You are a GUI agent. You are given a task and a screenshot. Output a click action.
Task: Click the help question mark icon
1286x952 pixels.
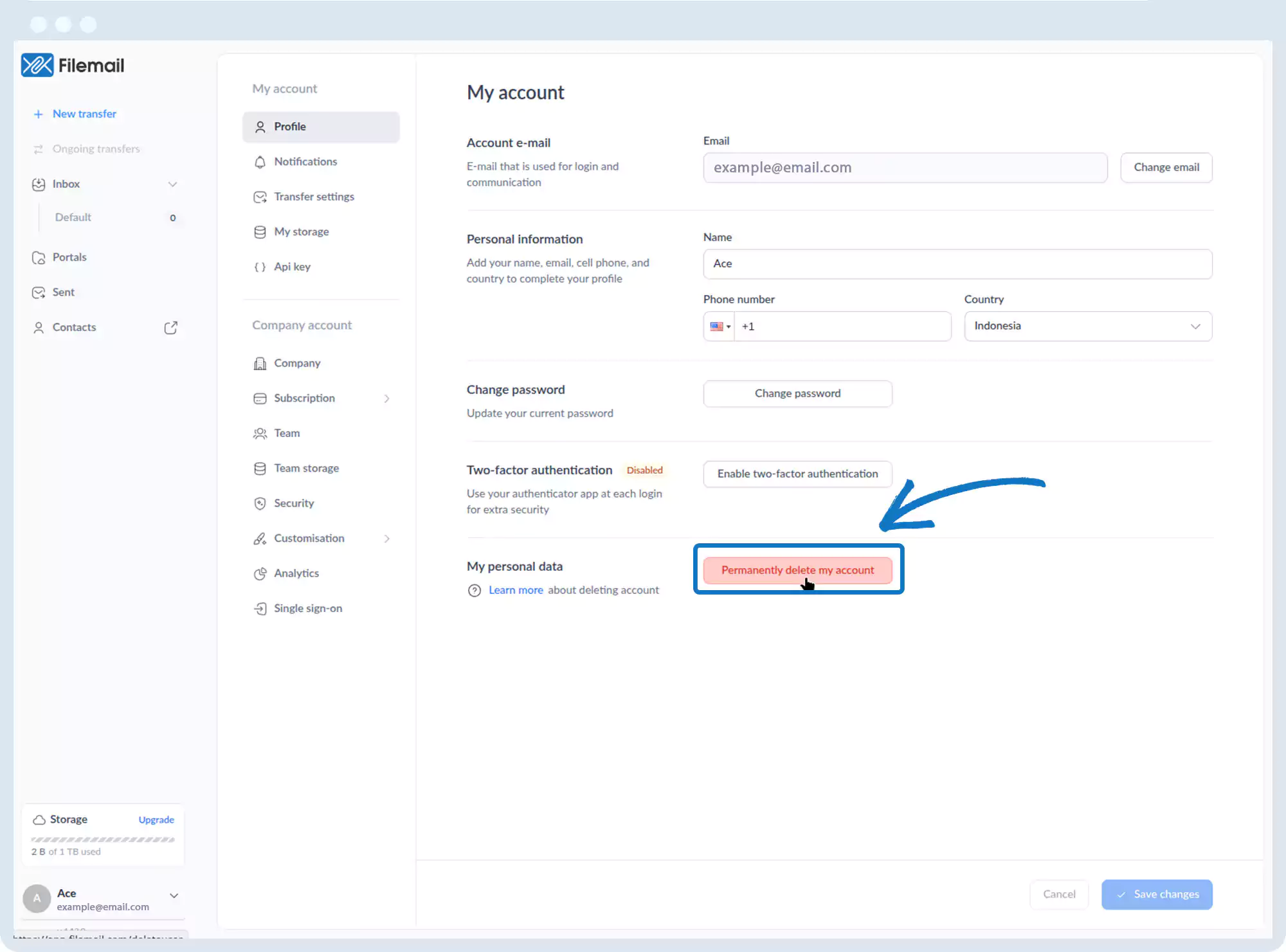click(x=475, y=591)
